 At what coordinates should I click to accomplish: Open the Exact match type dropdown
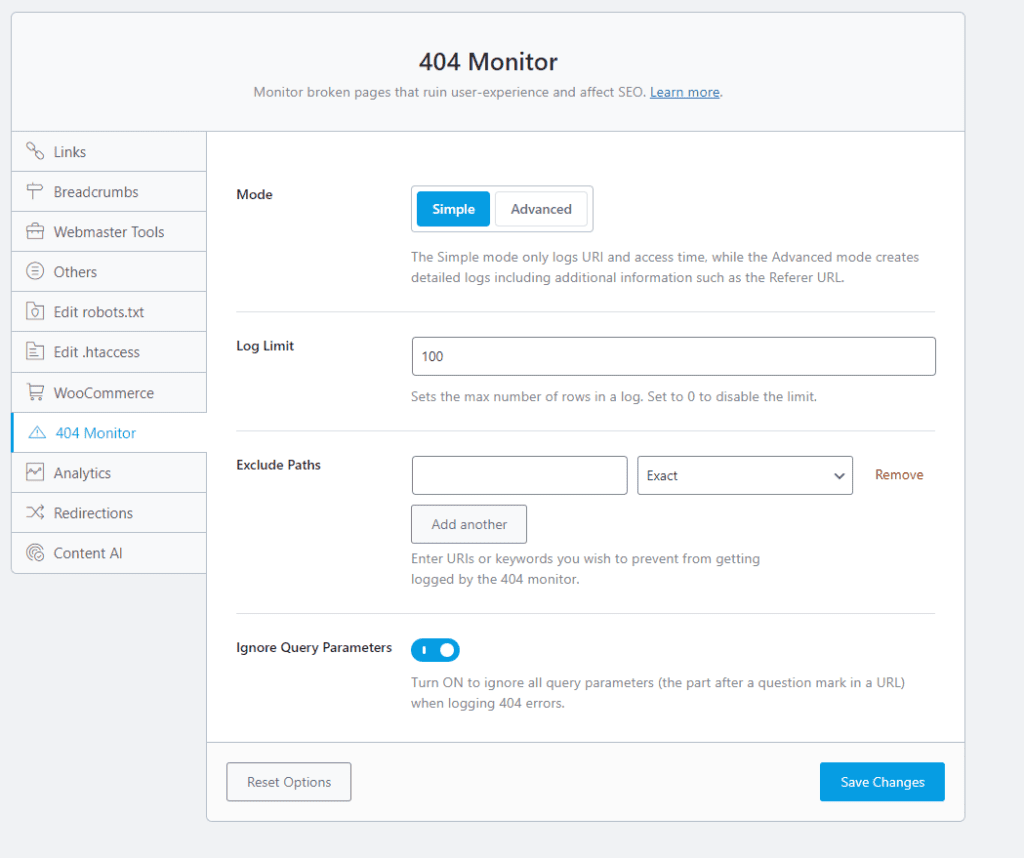click(745, 475)
